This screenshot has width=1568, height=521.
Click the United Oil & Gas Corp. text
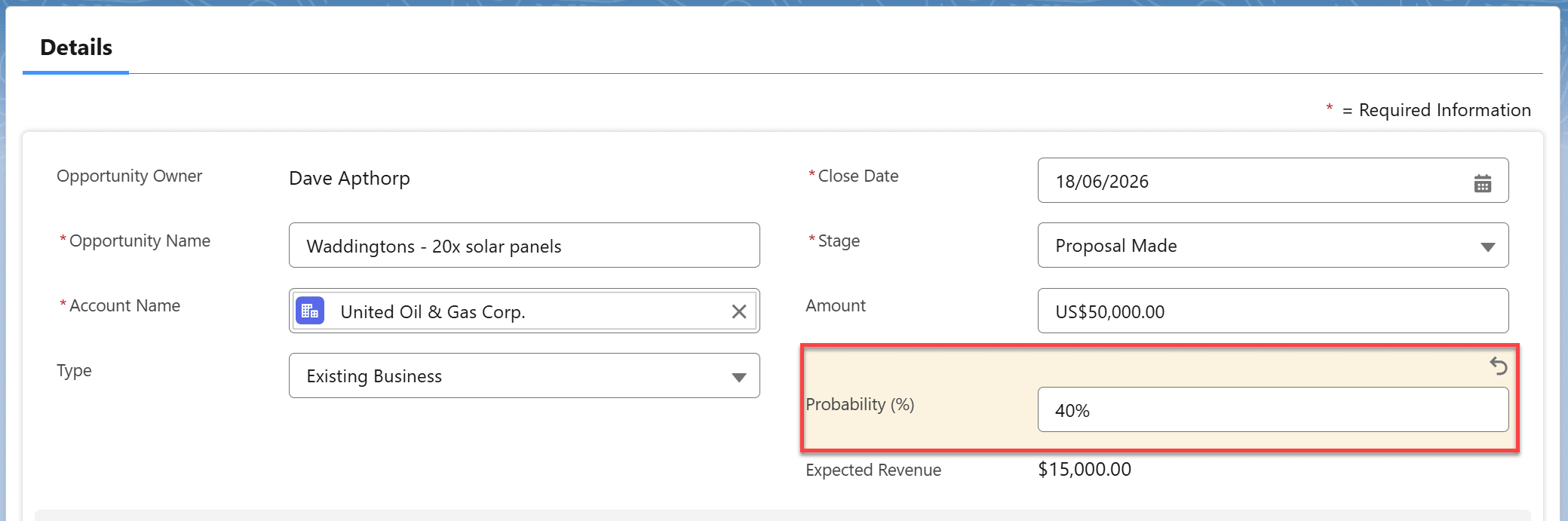click(x=433, y=312)
